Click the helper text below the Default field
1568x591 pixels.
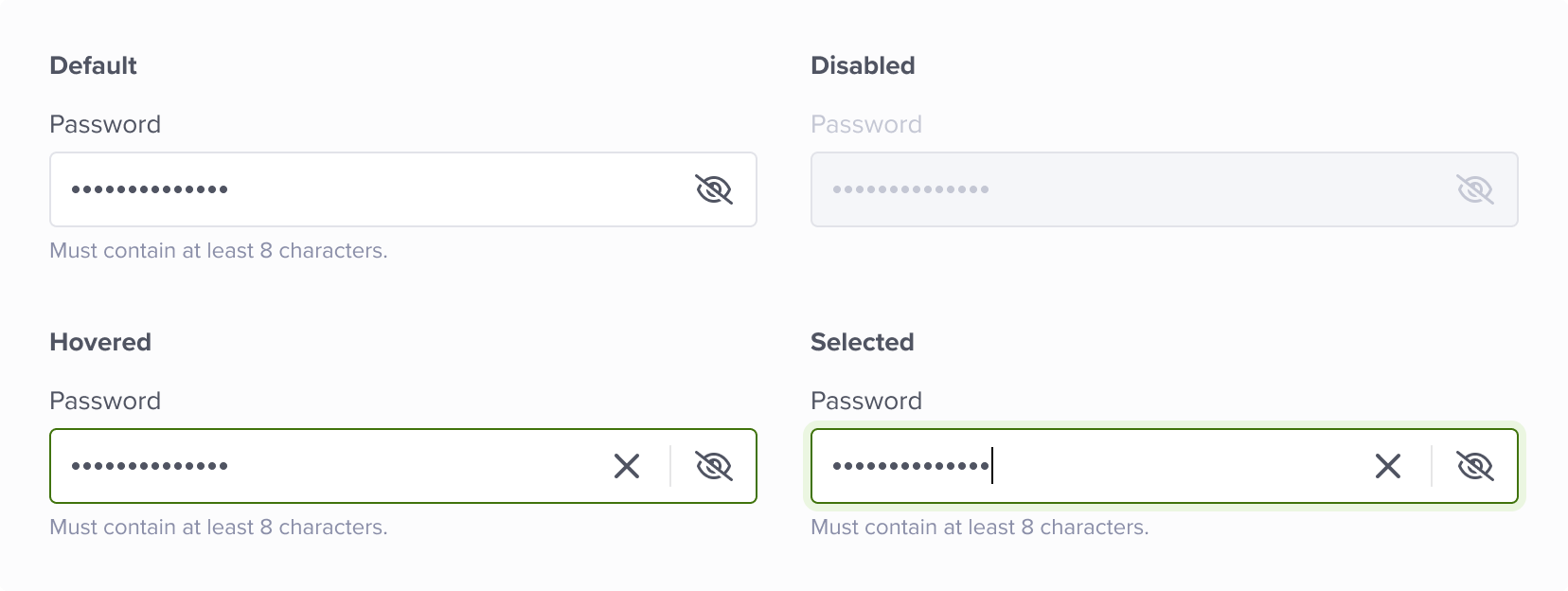coord(219,251)
